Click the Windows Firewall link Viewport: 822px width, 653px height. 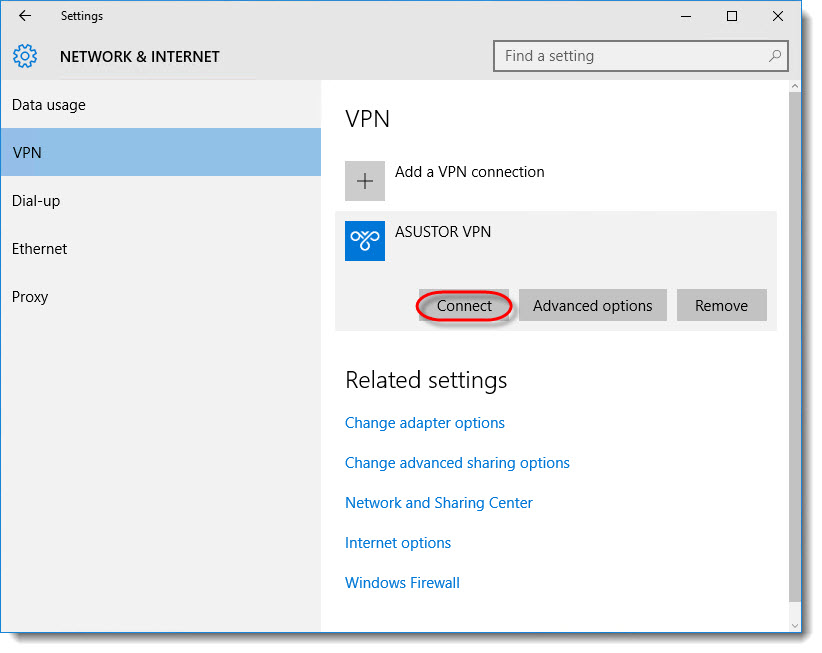tap(402, 583)
